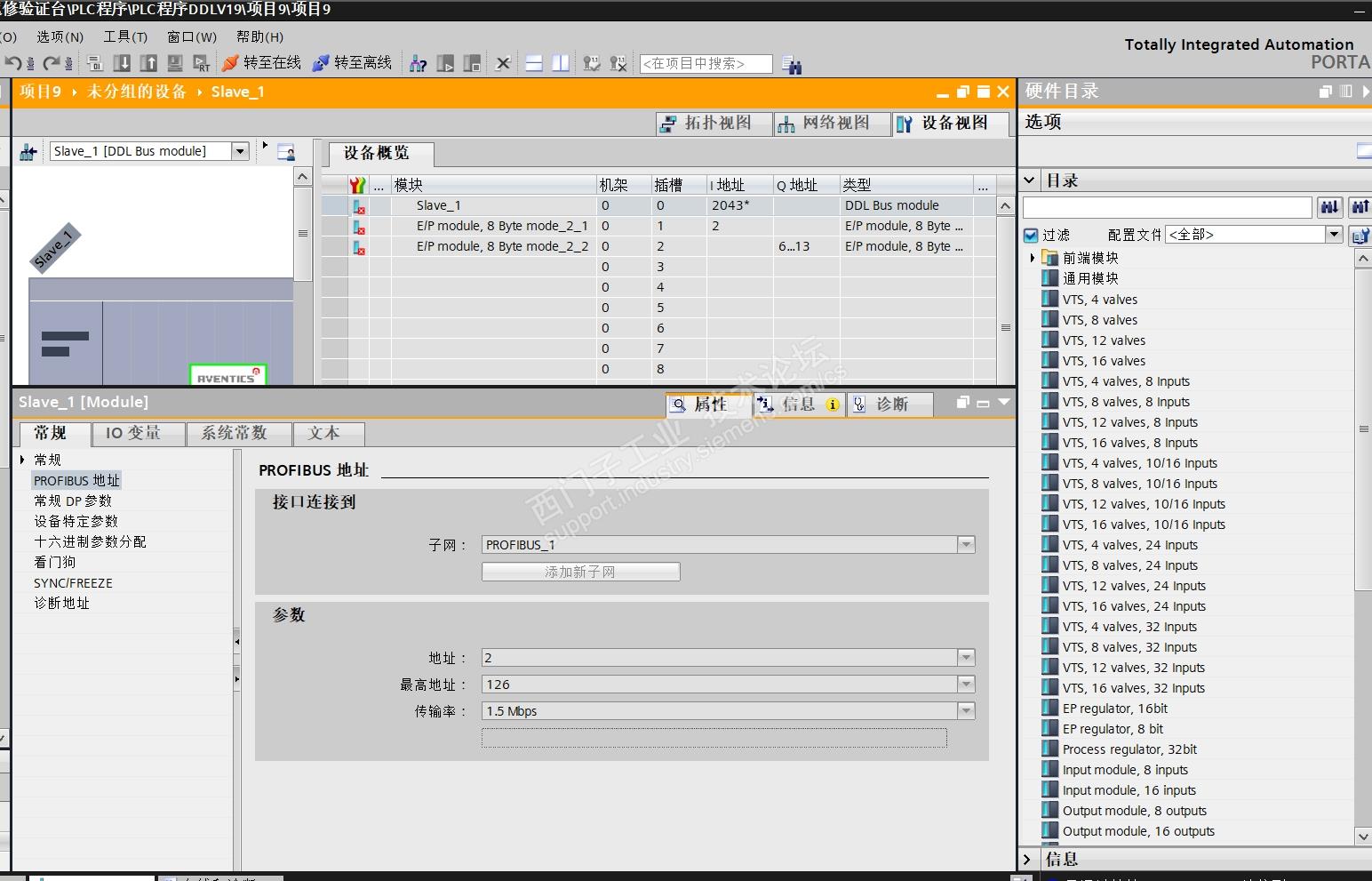Select 诊断地址 in property tree
1372x881 pixels.
pyautogui.click(x=62, y=603)
